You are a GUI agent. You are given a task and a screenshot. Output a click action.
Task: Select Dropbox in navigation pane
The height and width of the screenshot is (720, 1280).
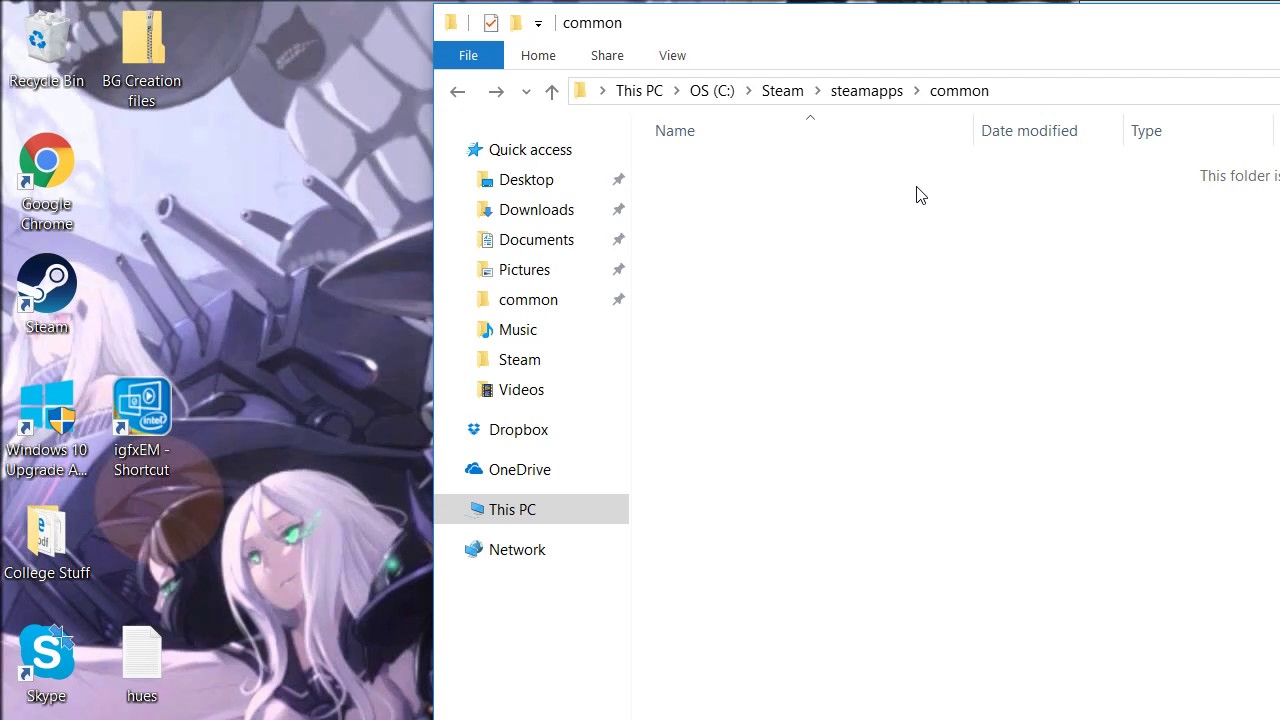tap(518, 429)
